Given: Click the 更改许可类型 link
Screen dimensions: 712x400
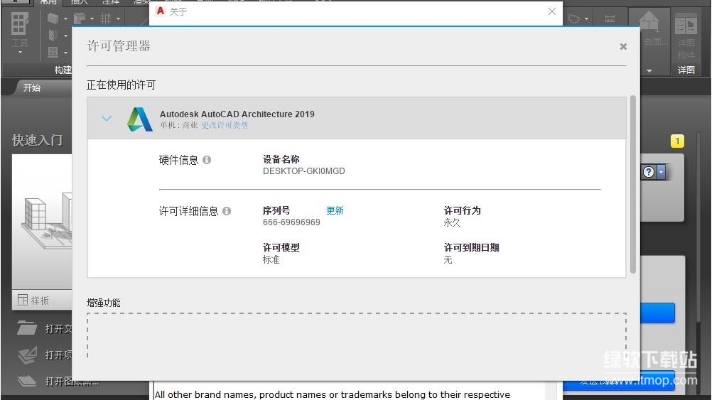Looking at the screenshot, I should tap(224, 125).
